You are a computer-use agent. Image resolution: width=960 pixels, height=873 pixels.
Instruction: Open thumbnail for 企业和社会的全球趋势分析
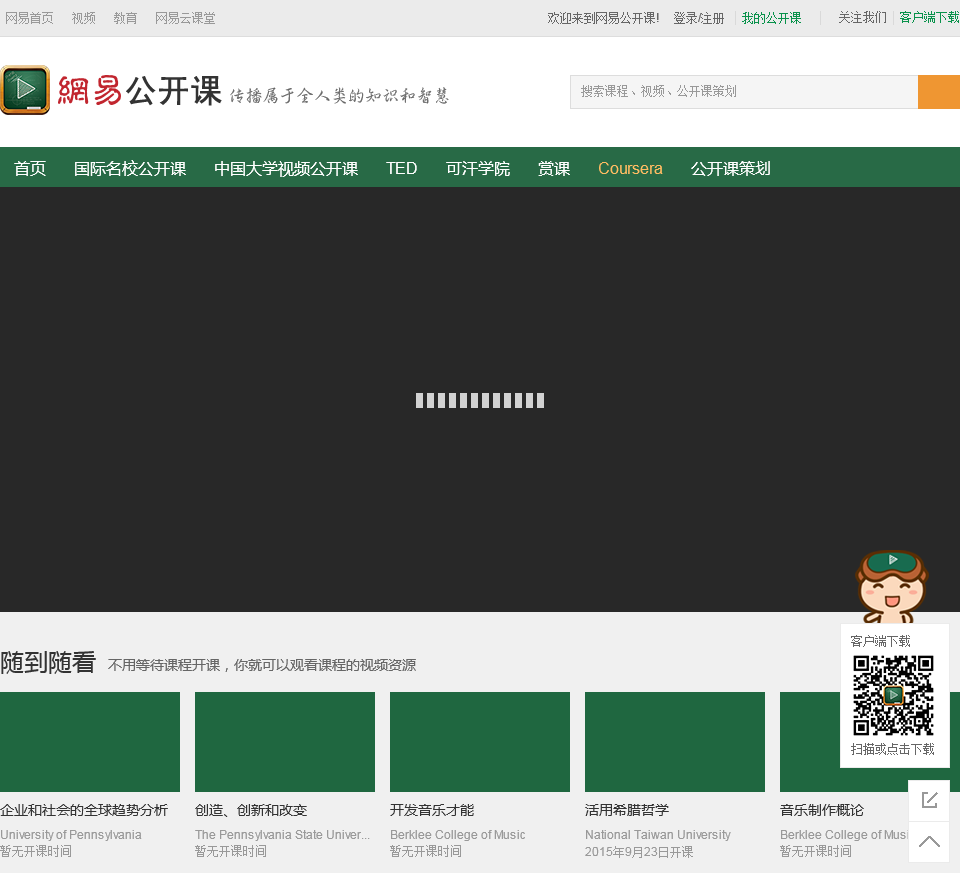pos(90,741)
